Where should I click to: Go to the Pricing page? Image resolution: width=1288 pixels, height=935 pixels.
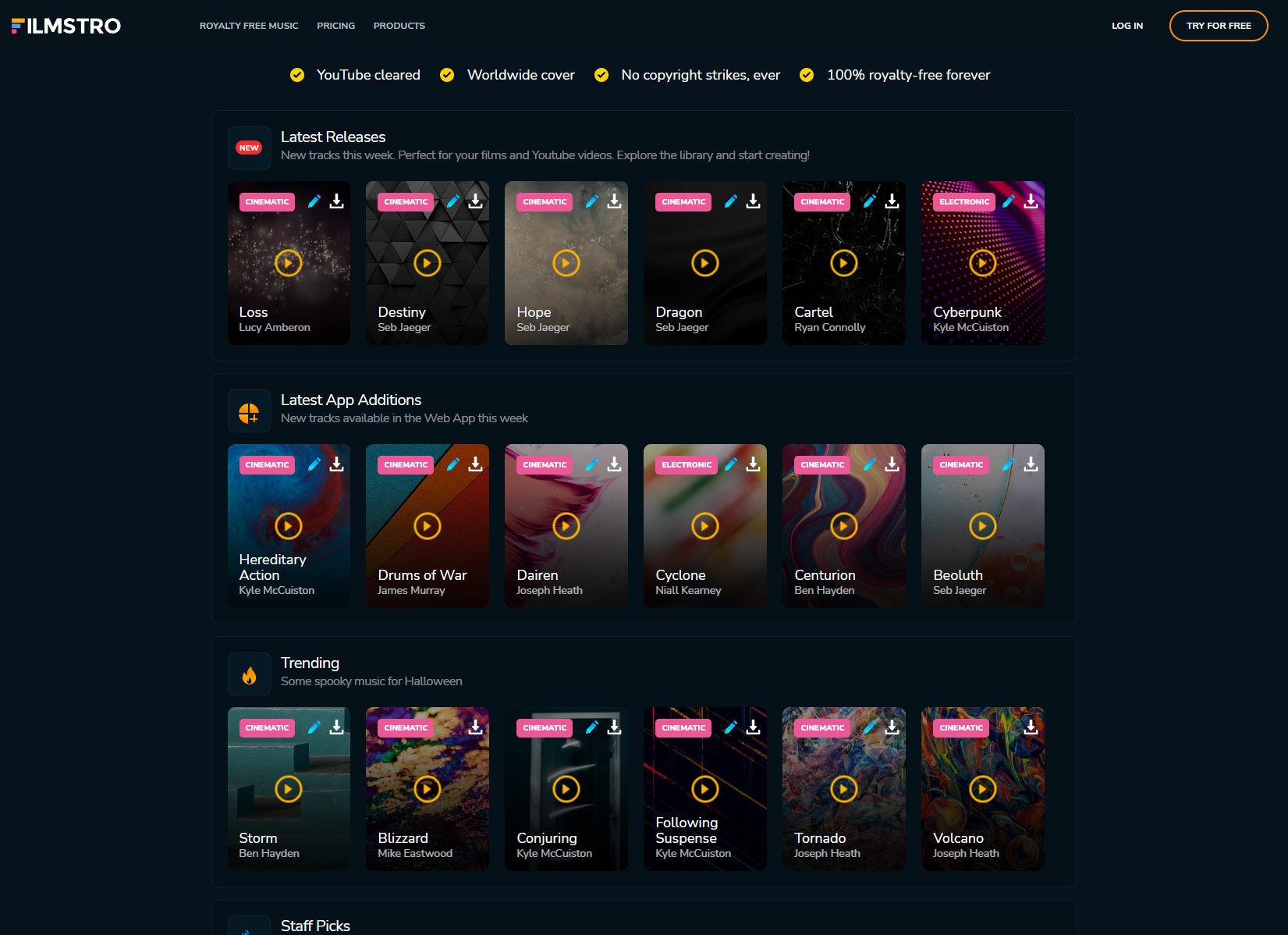[x=335, y=26]
